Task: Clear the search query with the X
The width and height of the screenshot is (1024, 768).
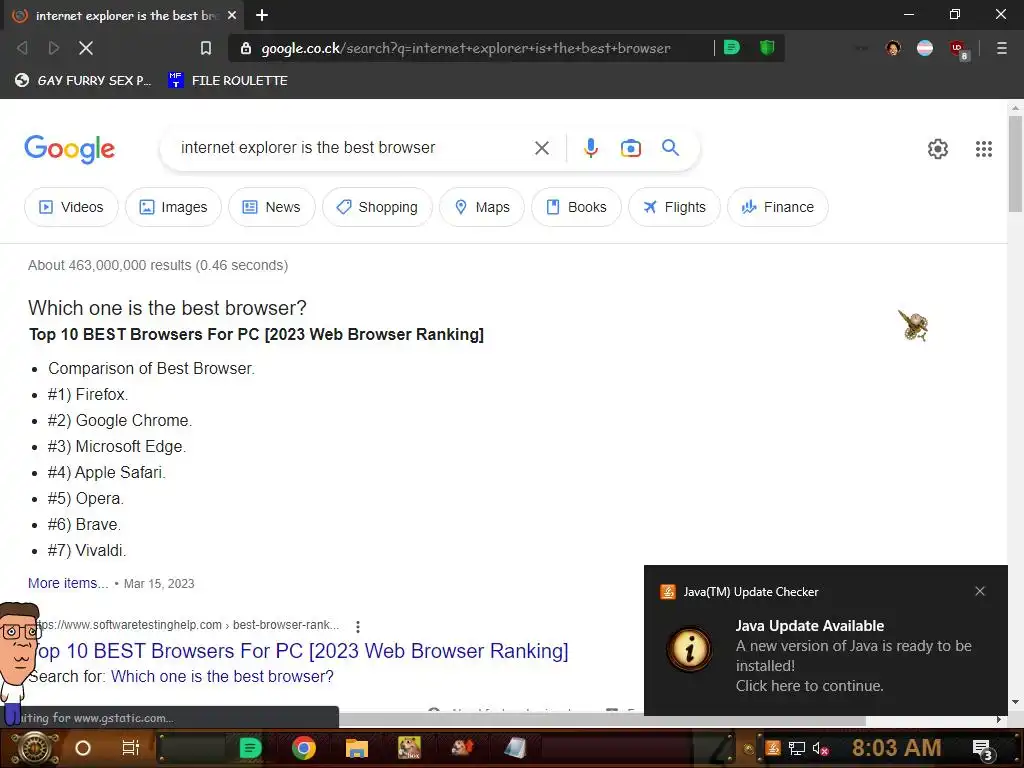Action: [x=541, y=148]
